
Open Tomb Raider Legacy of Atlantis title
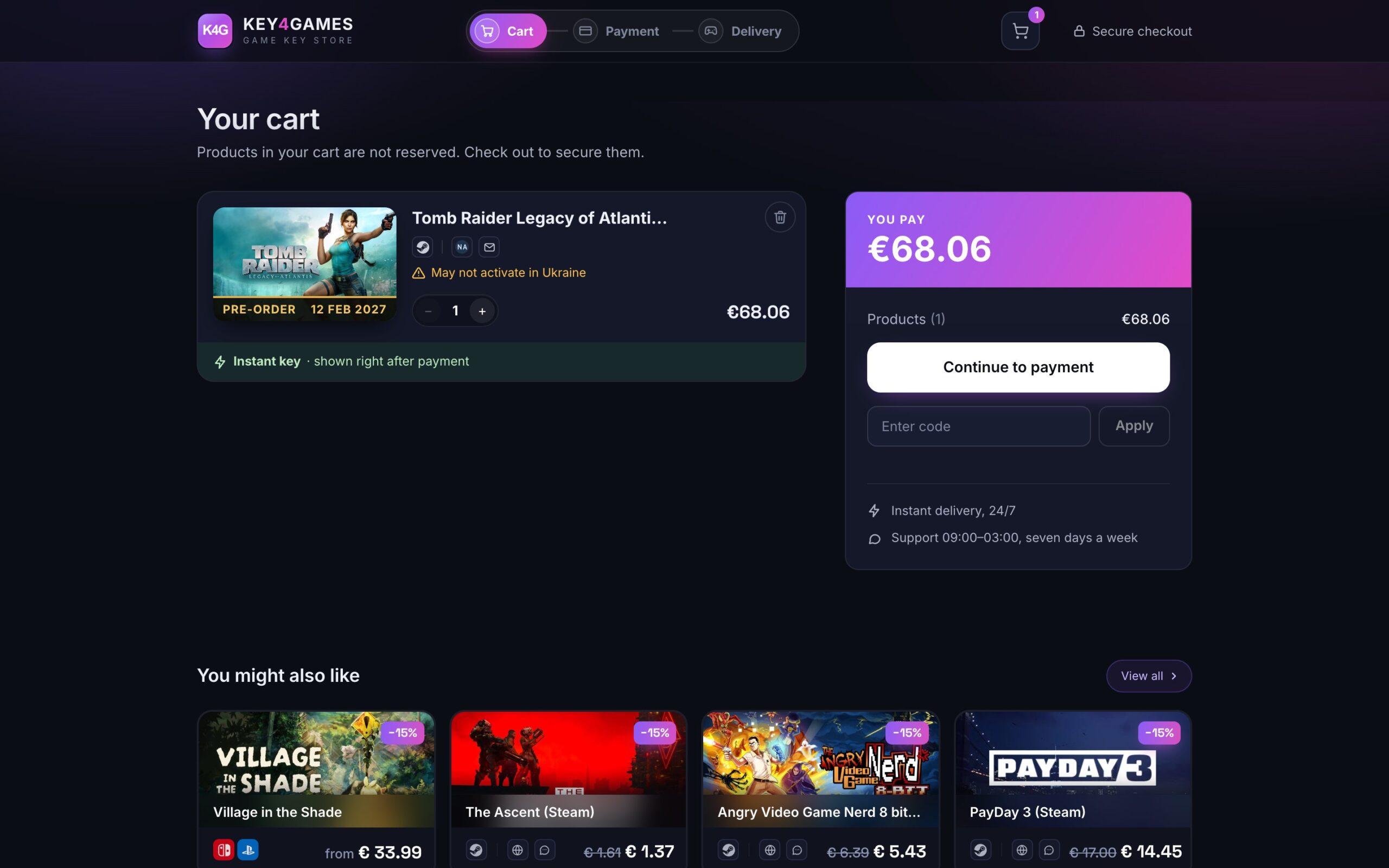pyautogui.click(x=539, y=218)
